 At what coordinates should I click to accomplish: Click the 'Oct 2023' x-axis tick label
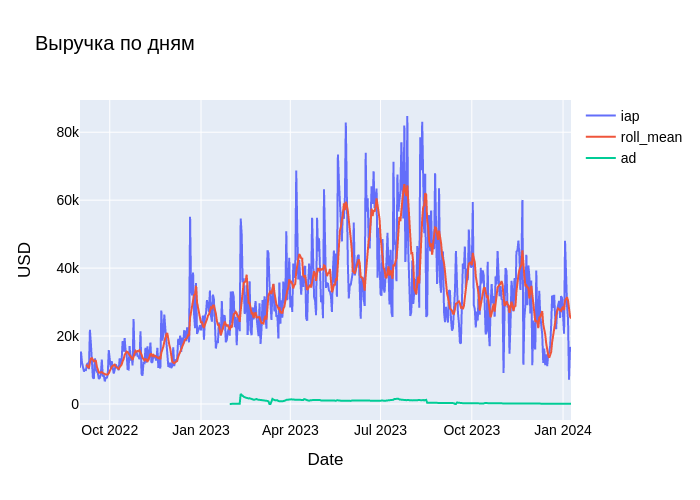(471, 430)
